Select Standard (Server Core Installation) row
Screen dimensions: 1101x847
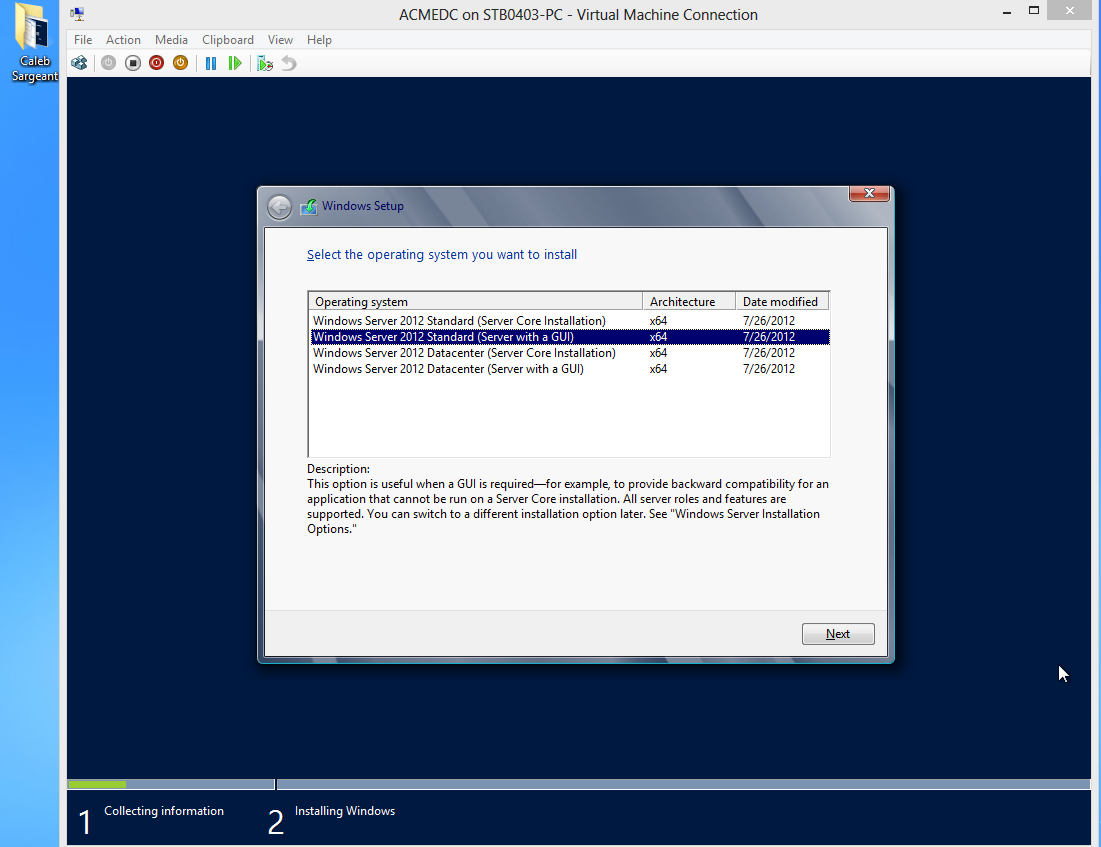569,321
